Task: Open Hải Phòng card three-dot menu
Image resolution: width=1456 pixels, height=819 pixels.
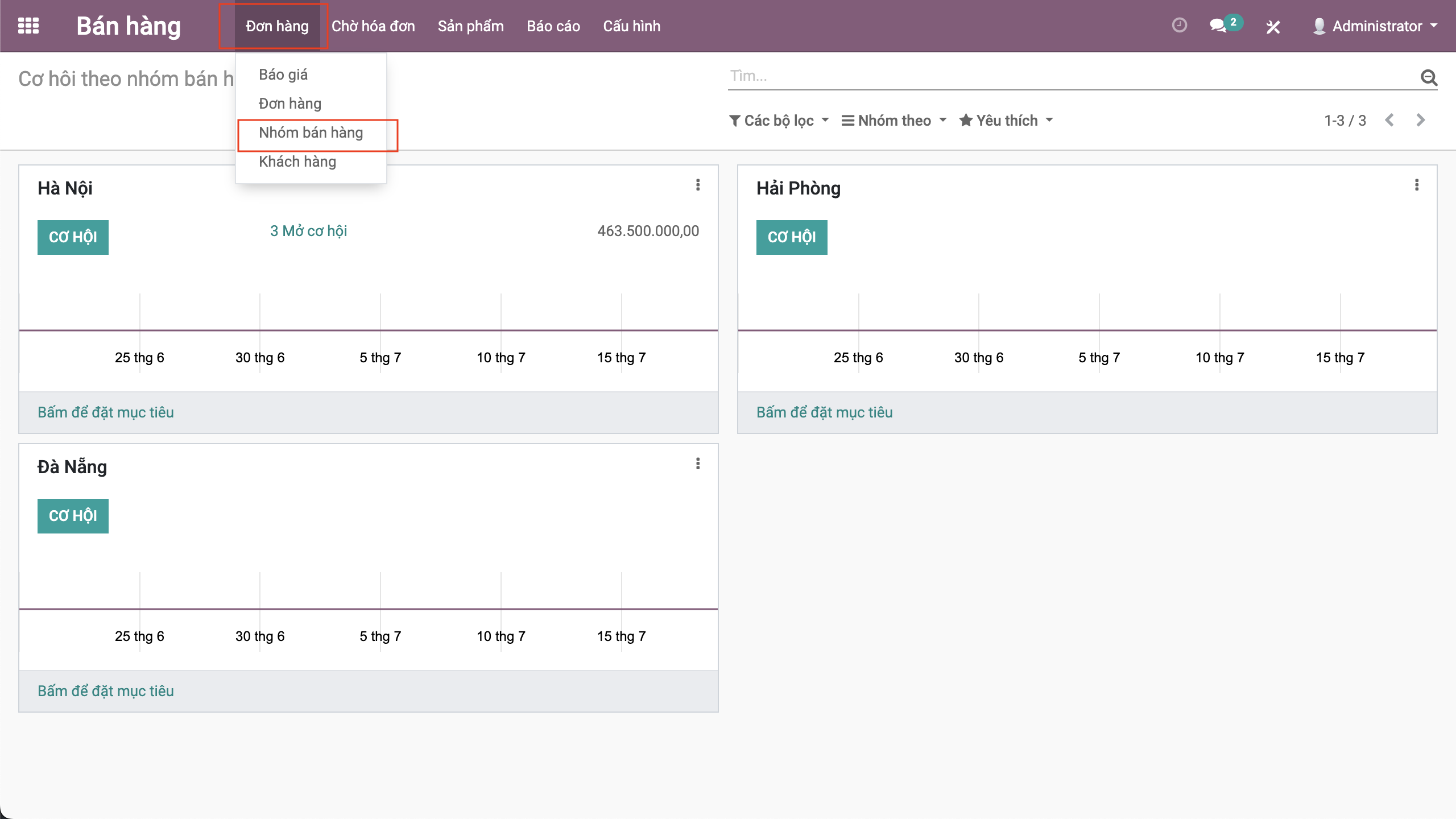Action: pyautogui.click(x=1417, y=185)
